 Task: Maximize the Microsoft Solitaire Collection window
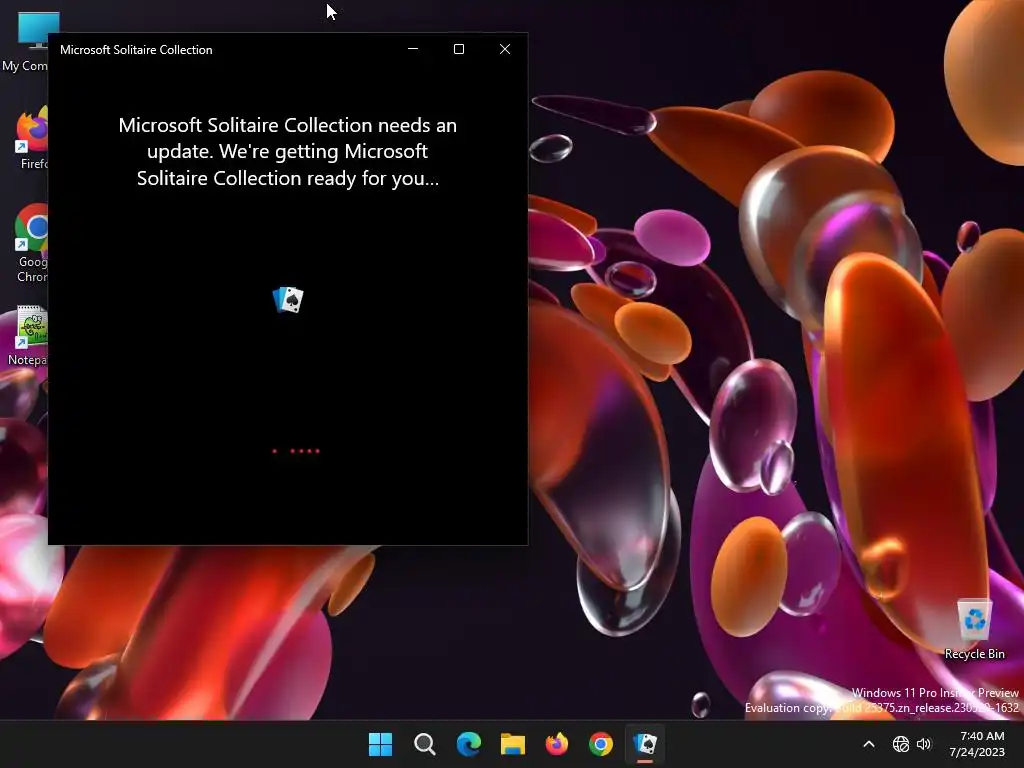coord(459,49)
